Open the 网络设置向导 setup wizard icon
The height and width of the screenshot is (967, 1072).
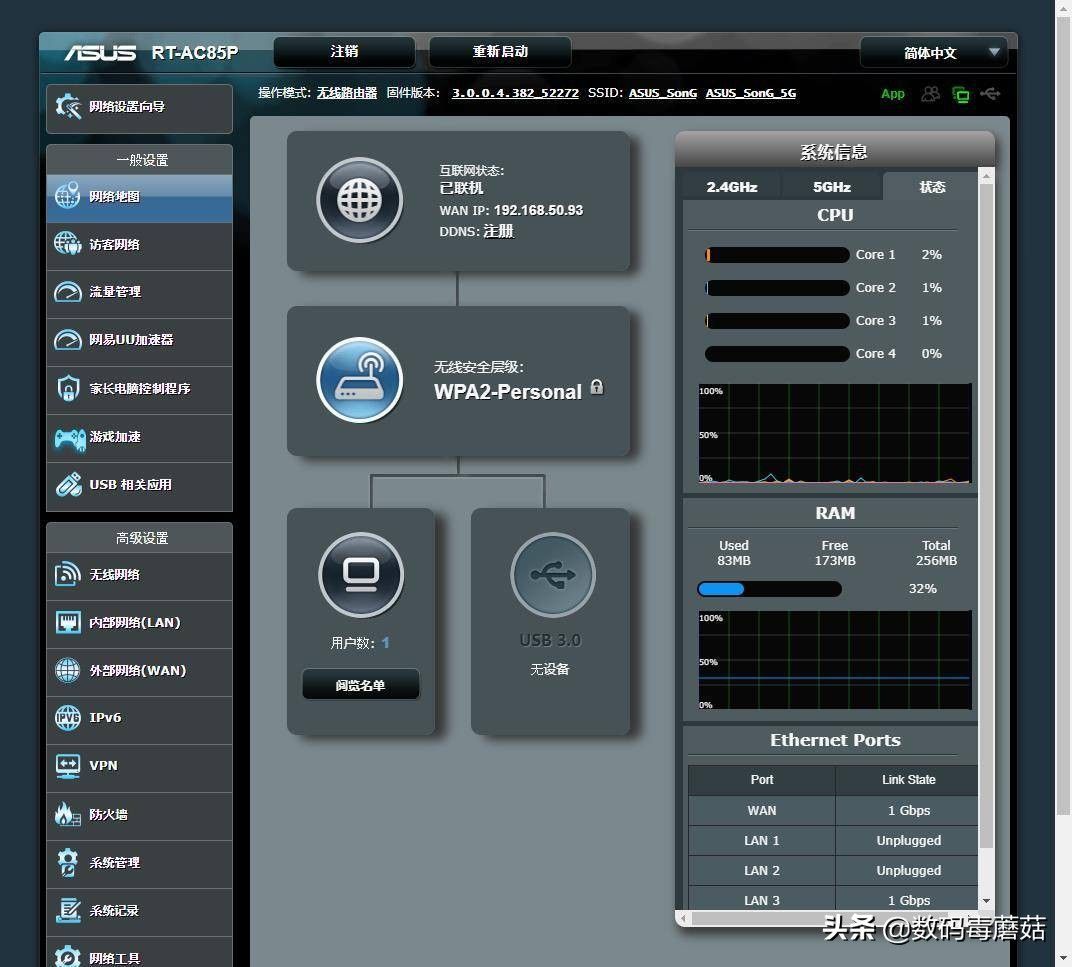(x=68, y=106)
